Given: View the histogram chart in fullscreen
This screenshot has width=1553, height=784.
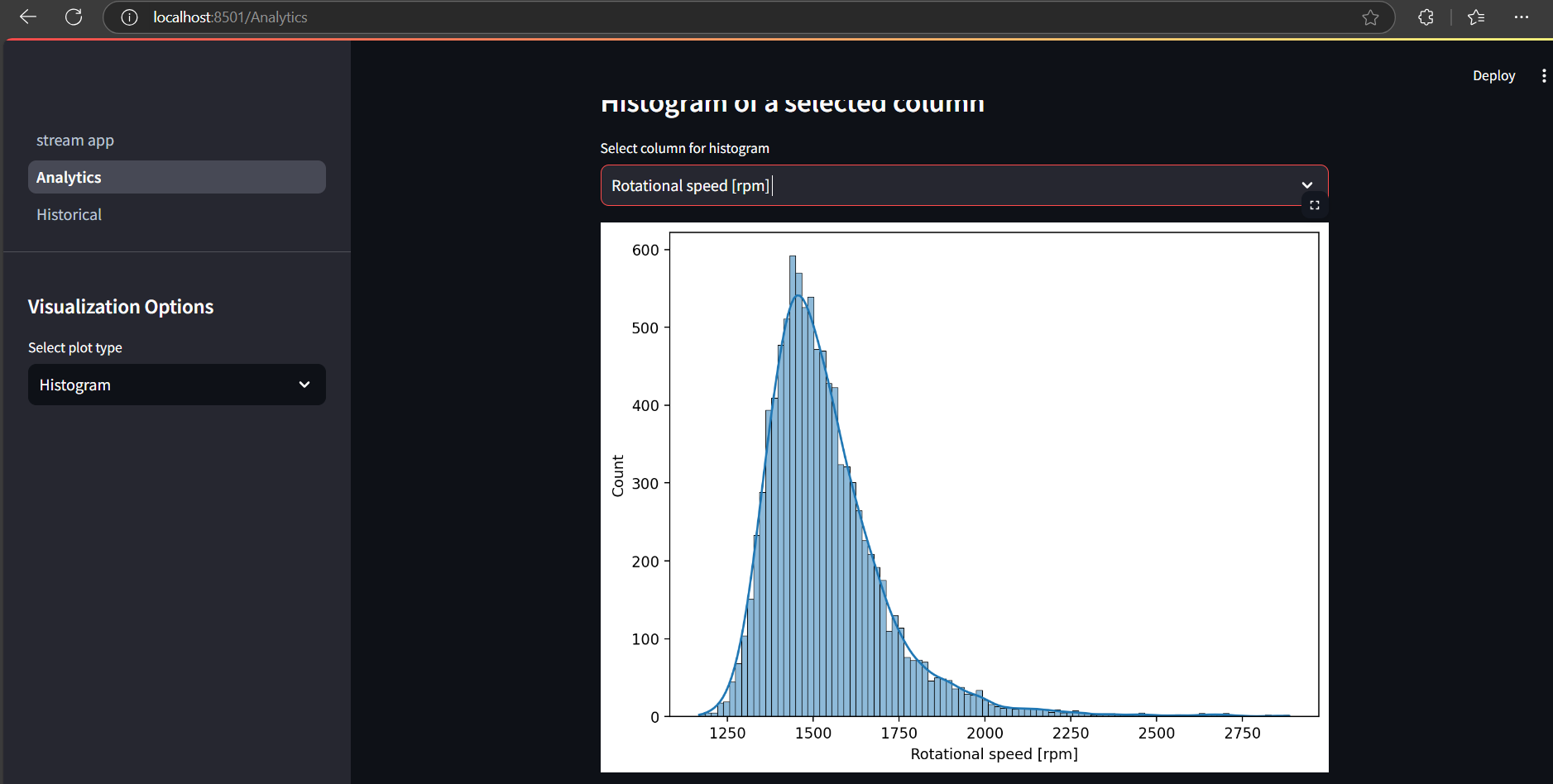Looking at the screenshot, I should pos(1315,205).
